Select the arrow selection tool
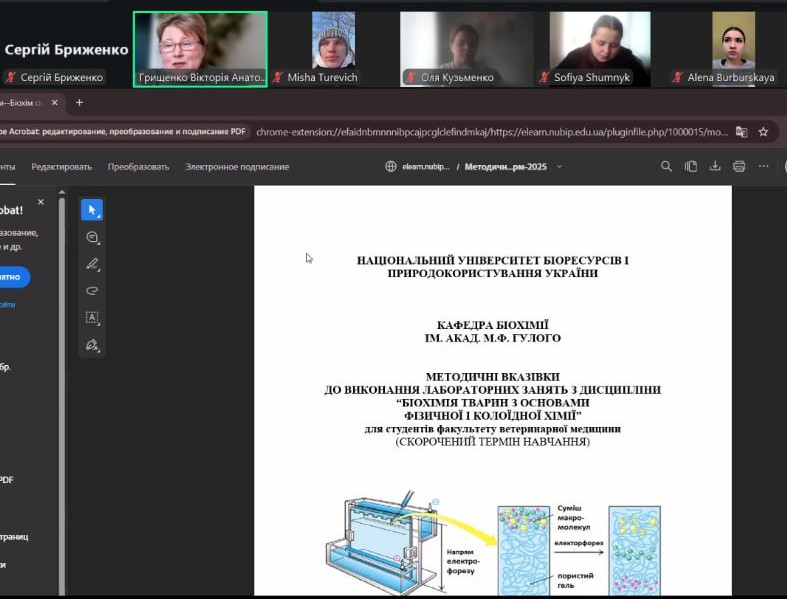This screenshot has height=599, width=787. (92, 210)
